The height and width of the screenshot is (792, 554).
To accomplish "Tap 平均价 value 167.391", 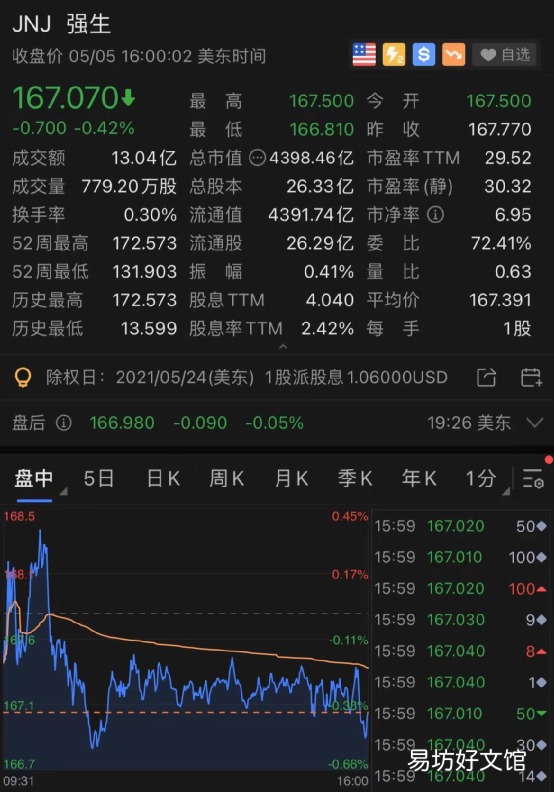I will coord(500,300).
